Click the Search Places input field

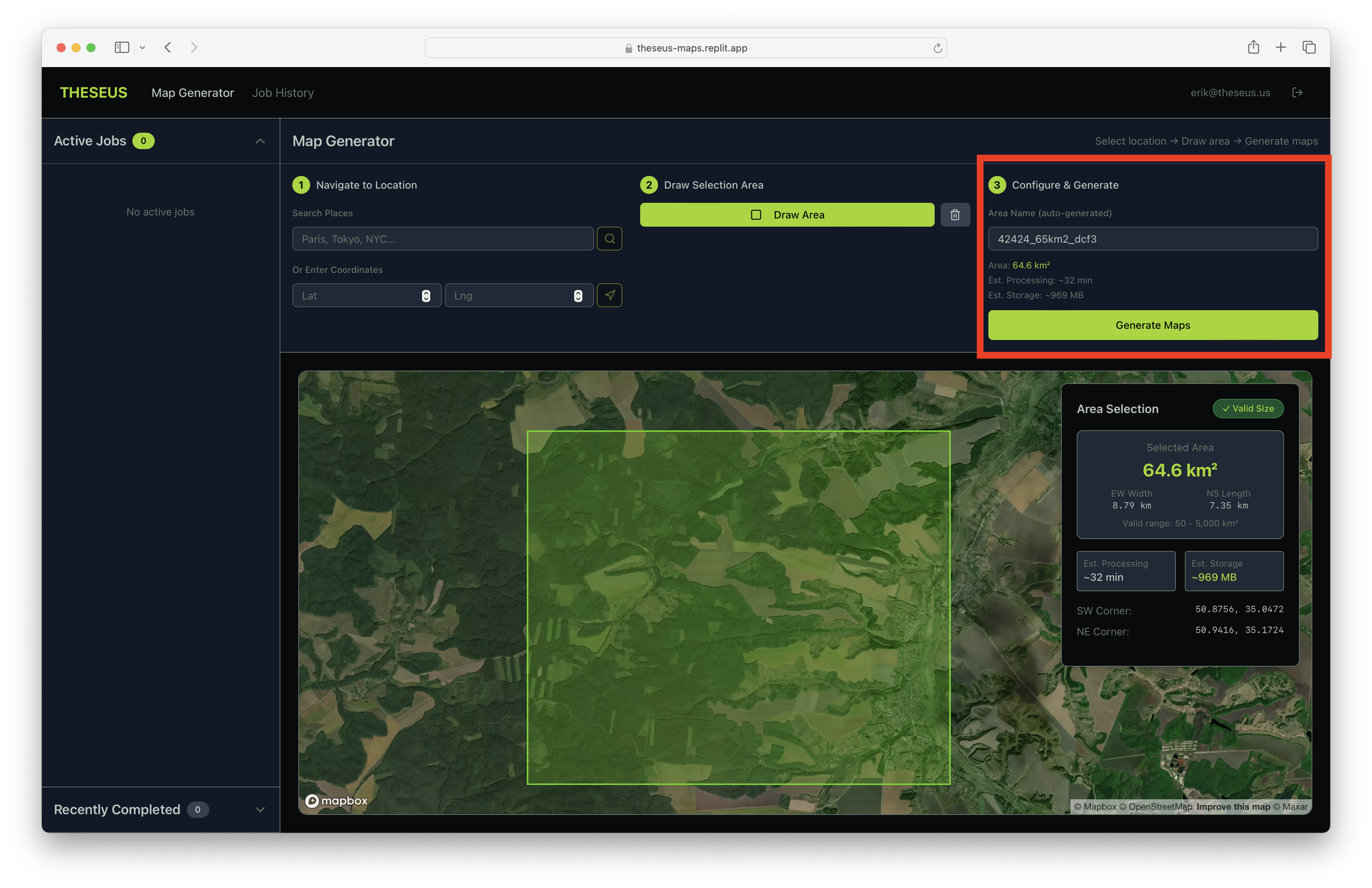[442, 239]
